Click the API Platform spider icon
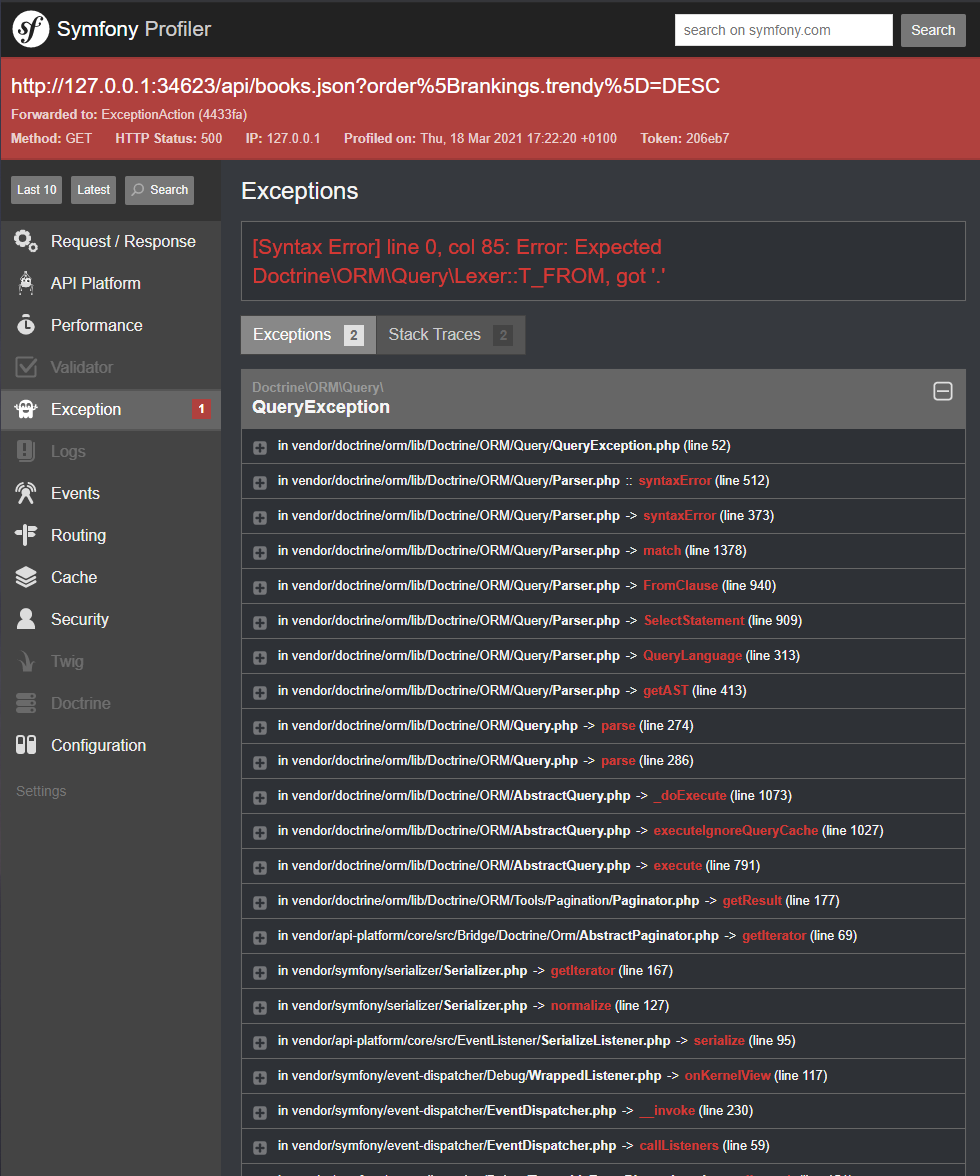 point(25,284)
